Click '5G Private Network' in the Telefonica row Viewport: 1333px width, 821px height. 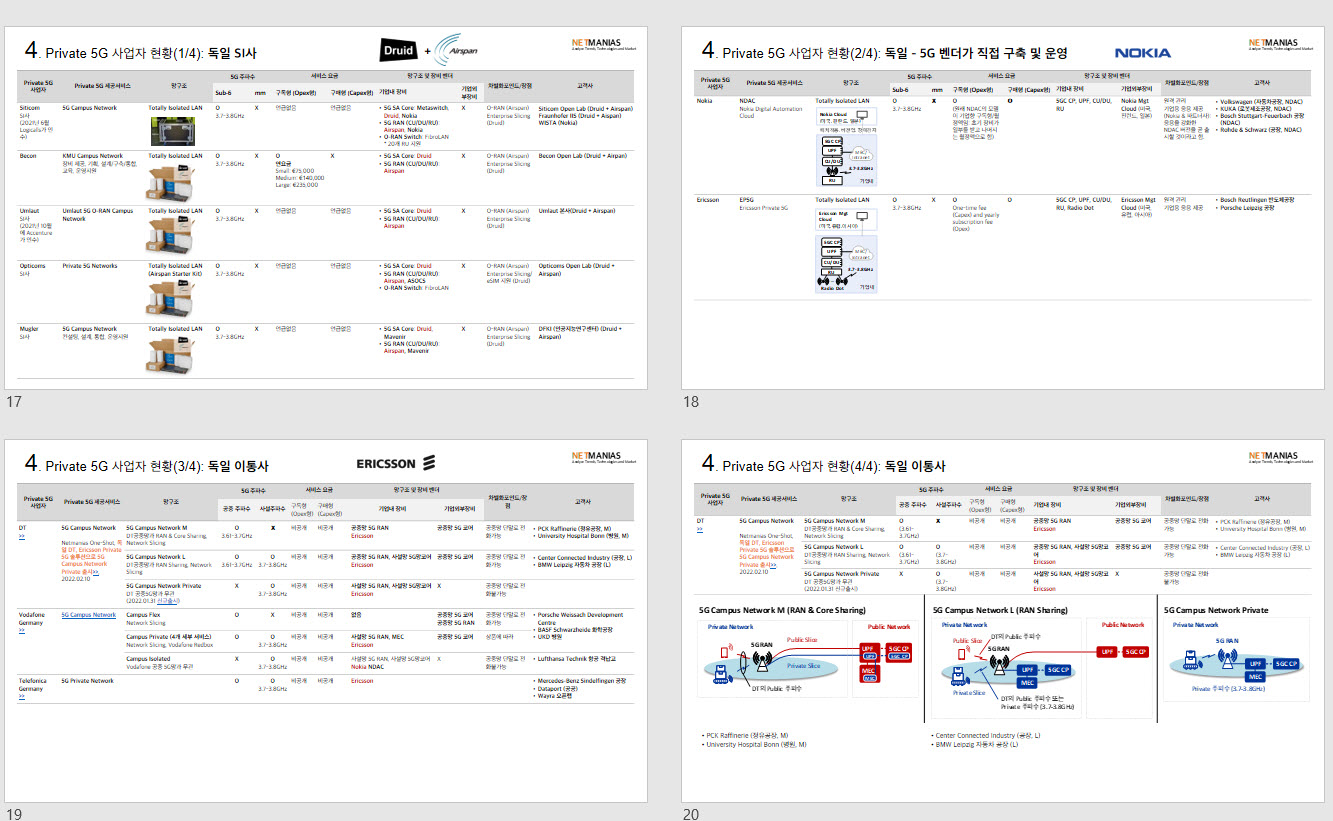point(88,680)
